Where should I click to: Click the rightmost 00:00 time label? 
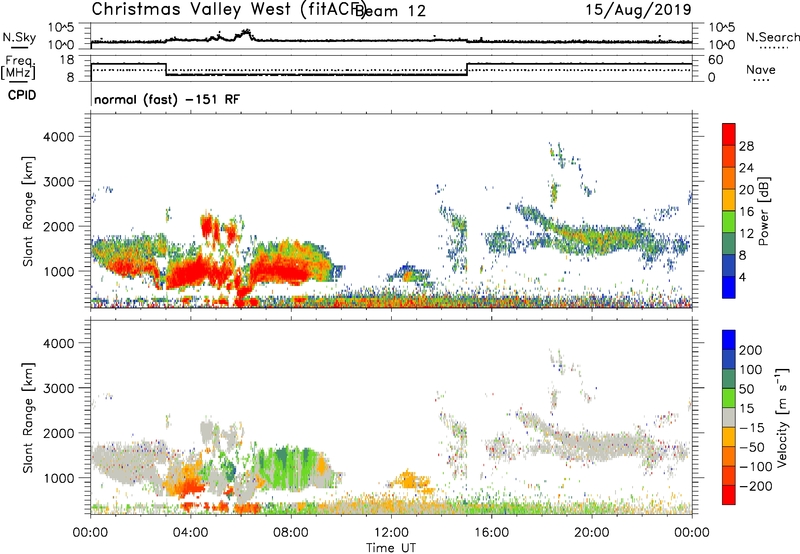pos(692,533)
